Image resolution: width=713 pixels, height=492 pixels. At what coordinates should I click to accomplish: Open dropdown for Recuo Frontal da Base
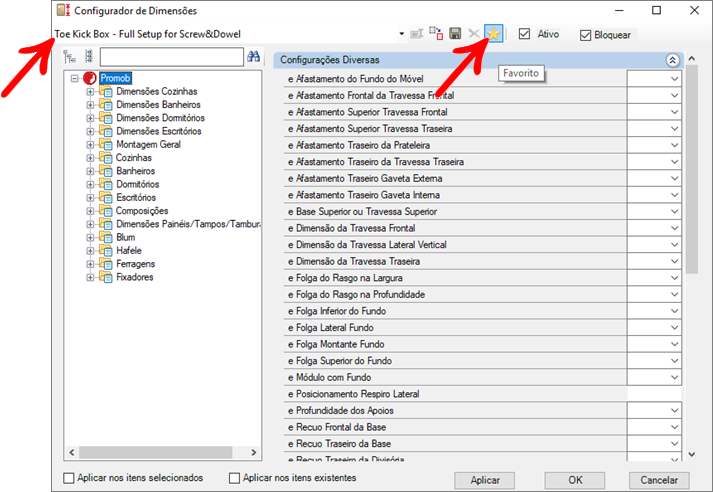coord(674,427)
